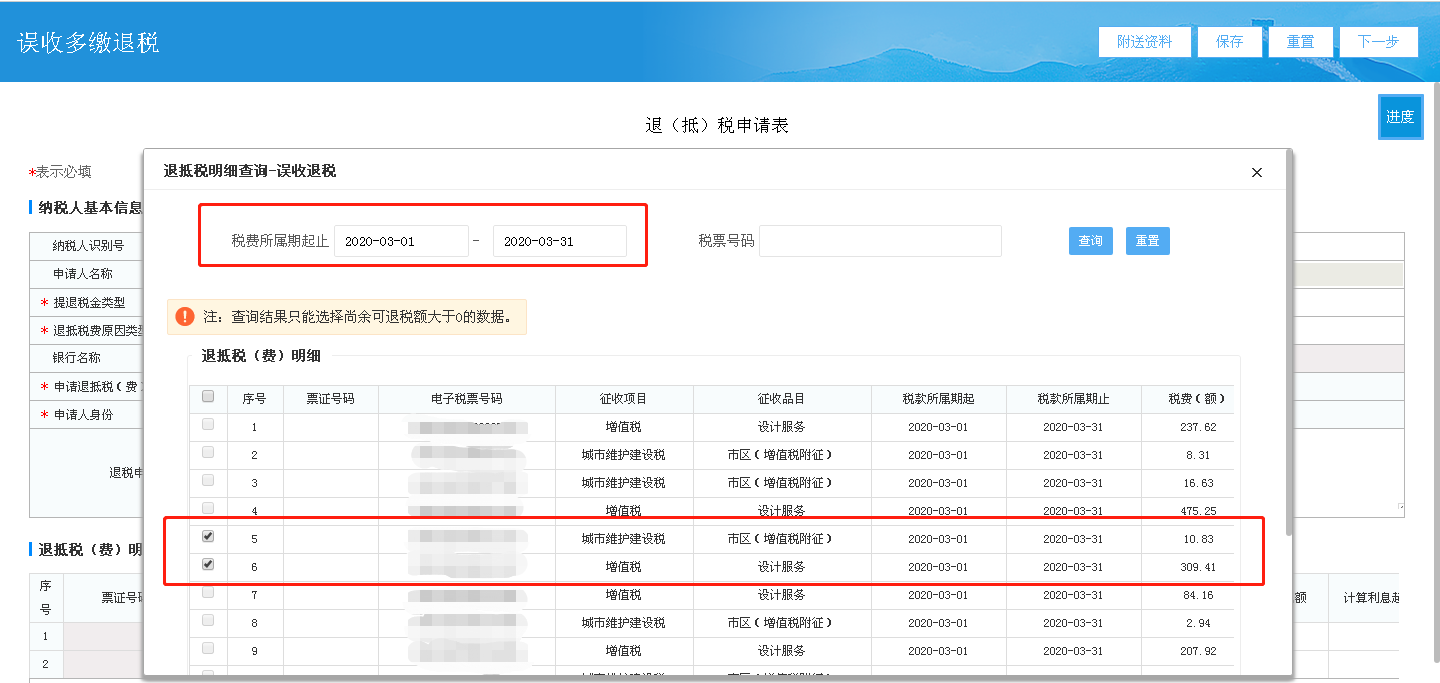The height and width of the screenshot is (683, 1440).
Task: Click the amount 309.41 in row 6
Action: click(1197, 567)
